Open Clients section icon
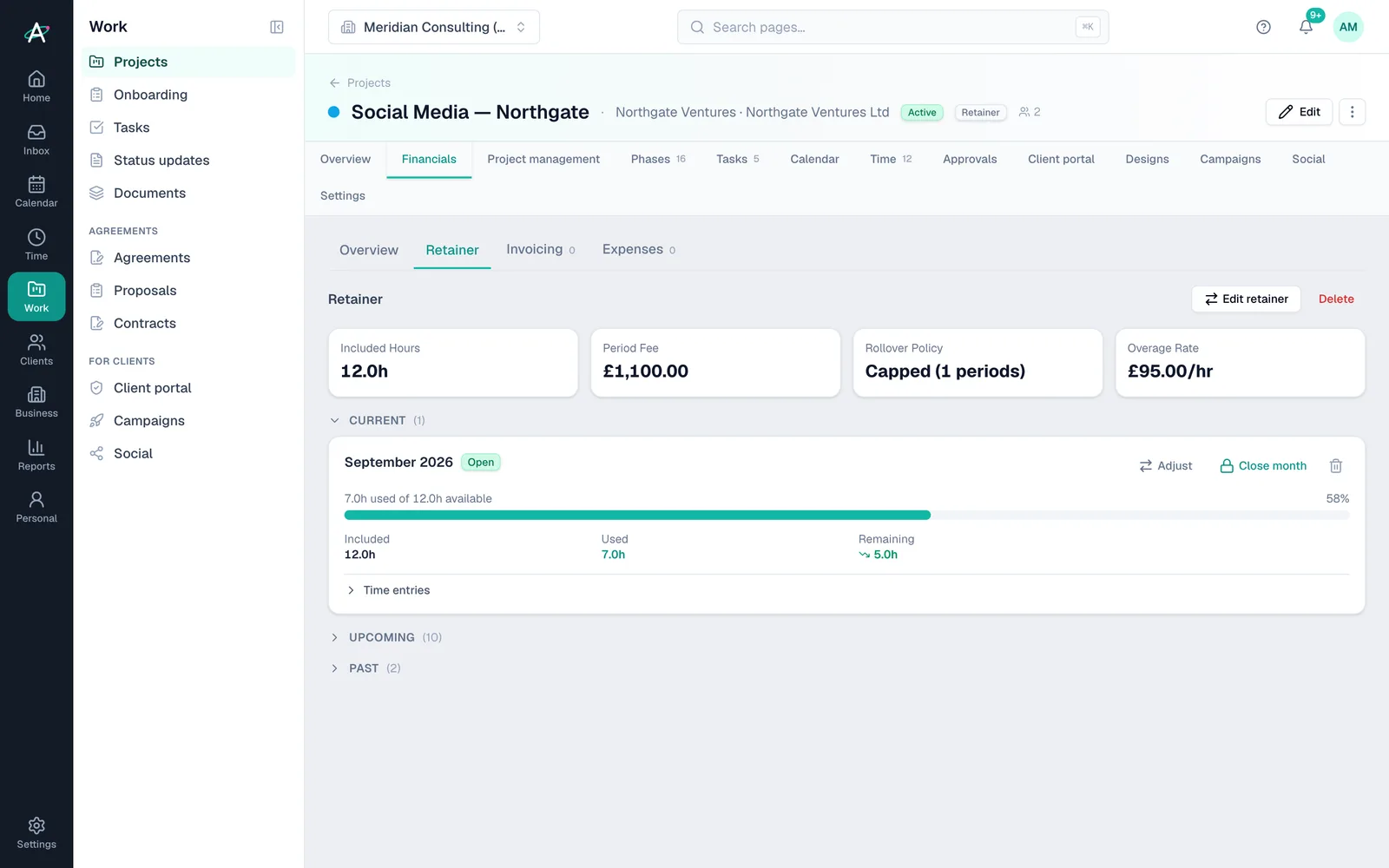The width and height of the screenshot is (1389, 868). pyautogui.click(x=36, y=350)
